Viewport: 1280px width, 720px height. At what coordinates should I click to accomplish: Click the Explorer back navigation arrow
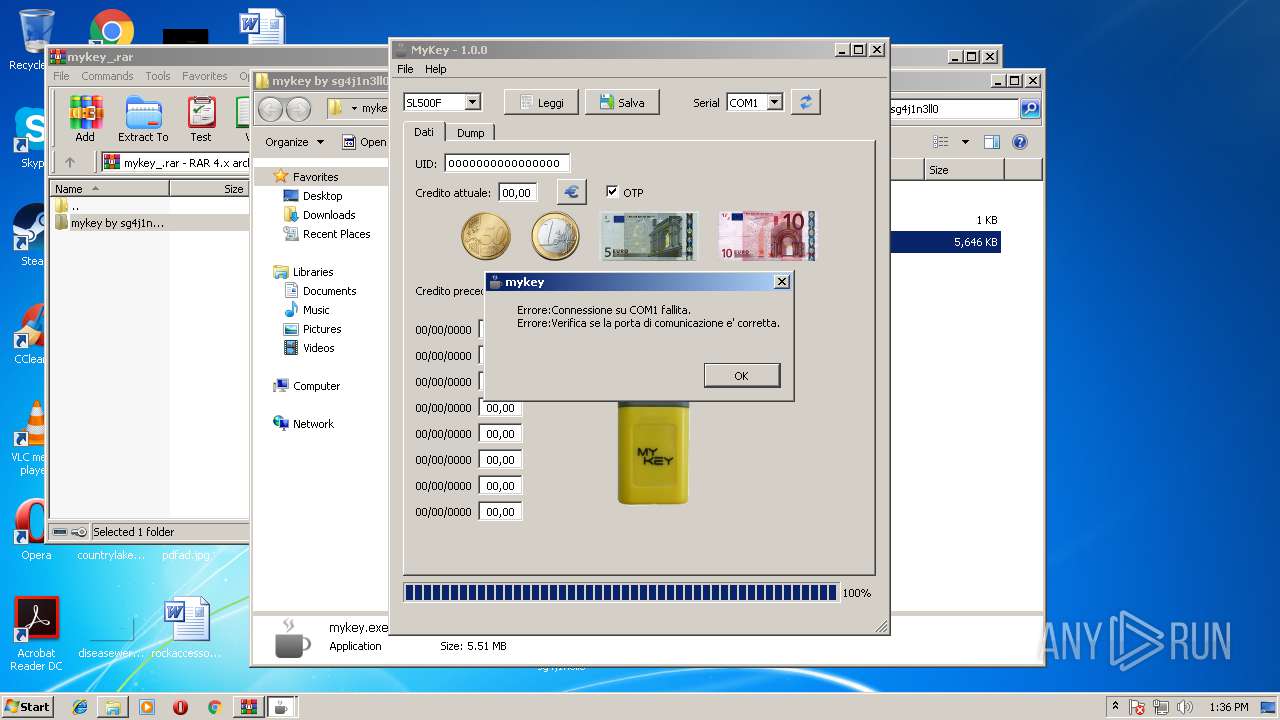[271, 109]
